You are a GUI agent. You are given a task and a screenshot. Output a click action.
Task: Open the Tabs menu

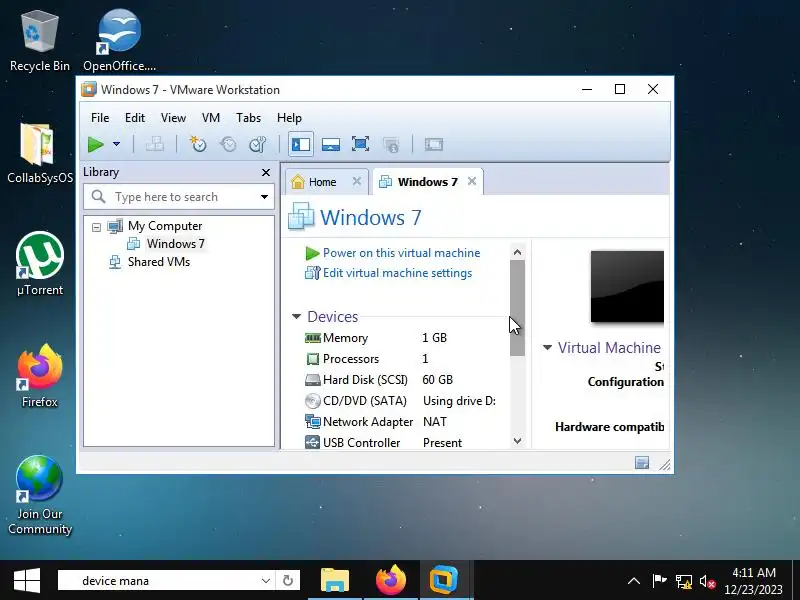click(x=248, y=118)
